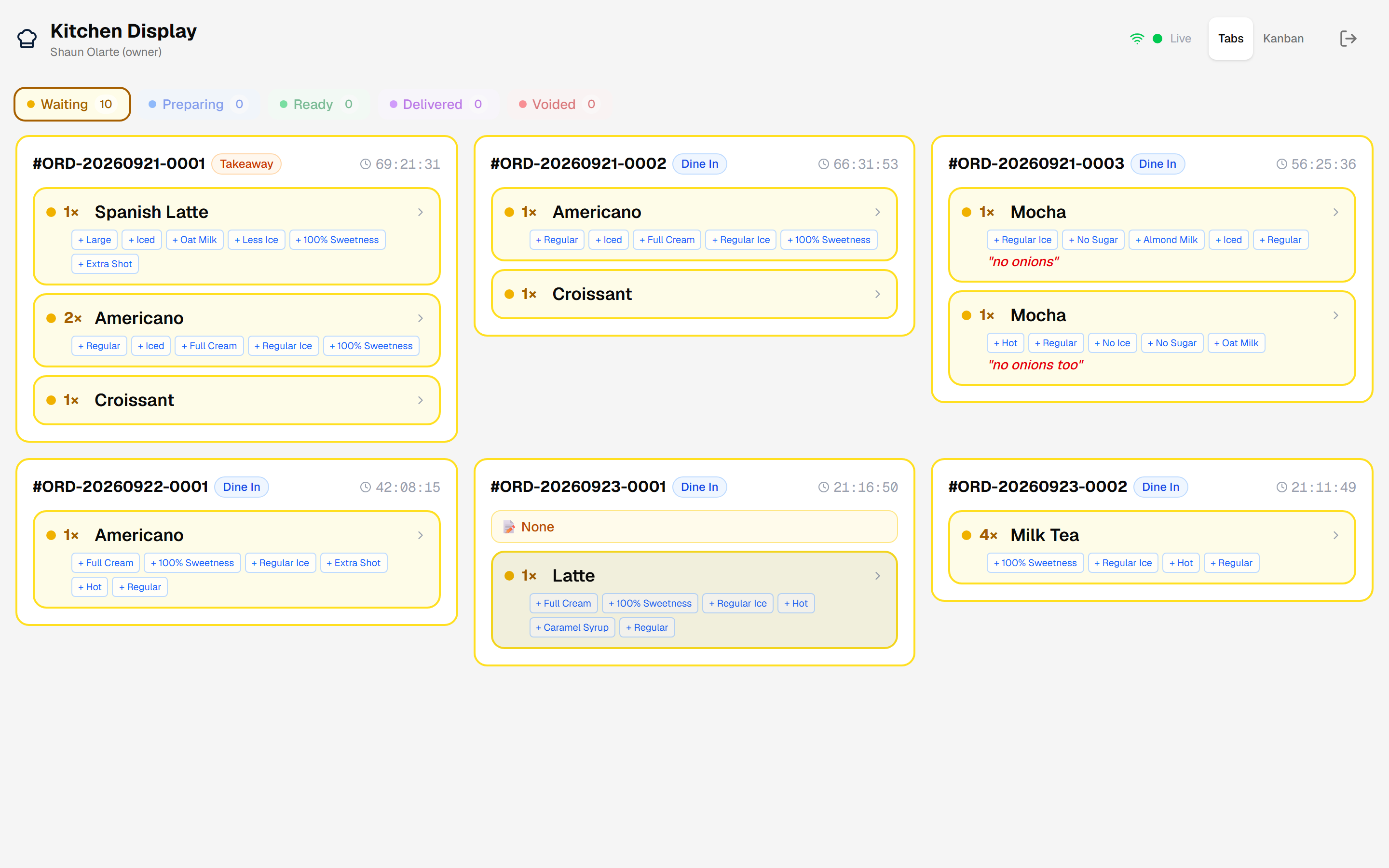Screen dimensions: 1389x868
Task: Expand Croissant chevron in order #ORD-20260921-0001
Action: (420, 400)
